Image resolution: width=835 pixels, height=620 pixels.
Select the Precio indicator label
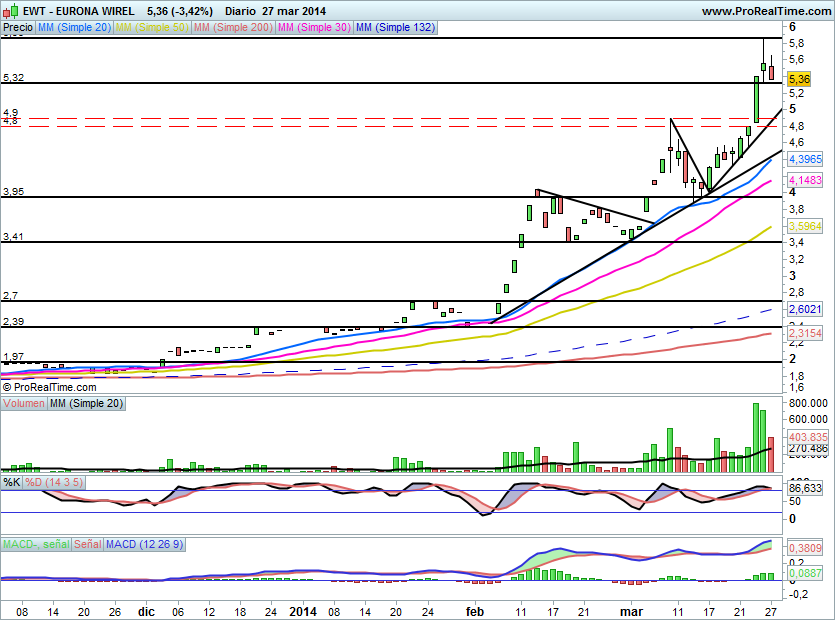pos(17,28)
